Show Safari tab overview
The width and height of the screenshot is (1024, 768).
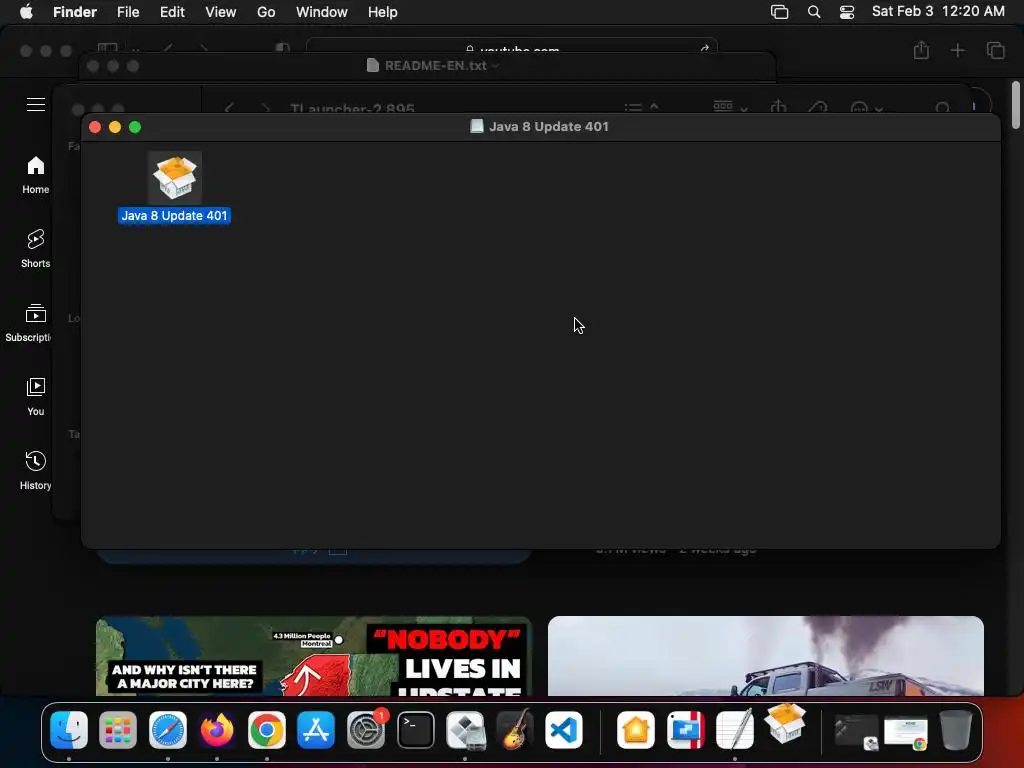pos(995,50)
